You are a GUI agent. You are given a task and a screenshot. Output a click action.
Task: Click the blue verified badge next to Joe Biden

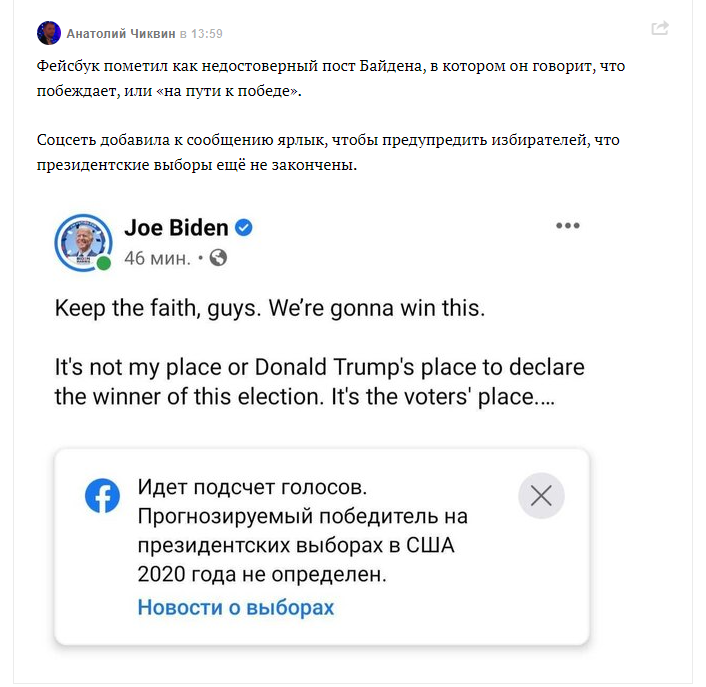(x=244, y=228)
